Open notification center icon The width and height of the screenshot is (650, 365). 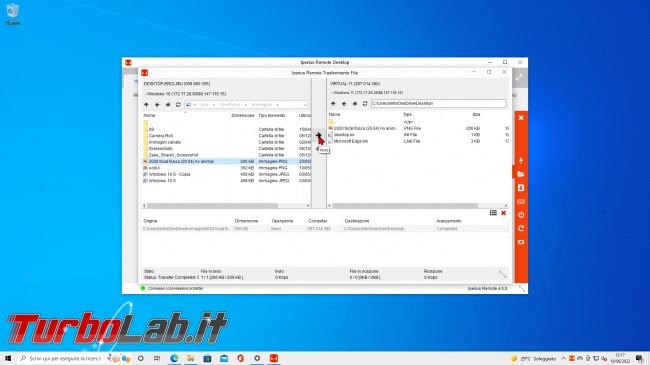pos(640,358)
